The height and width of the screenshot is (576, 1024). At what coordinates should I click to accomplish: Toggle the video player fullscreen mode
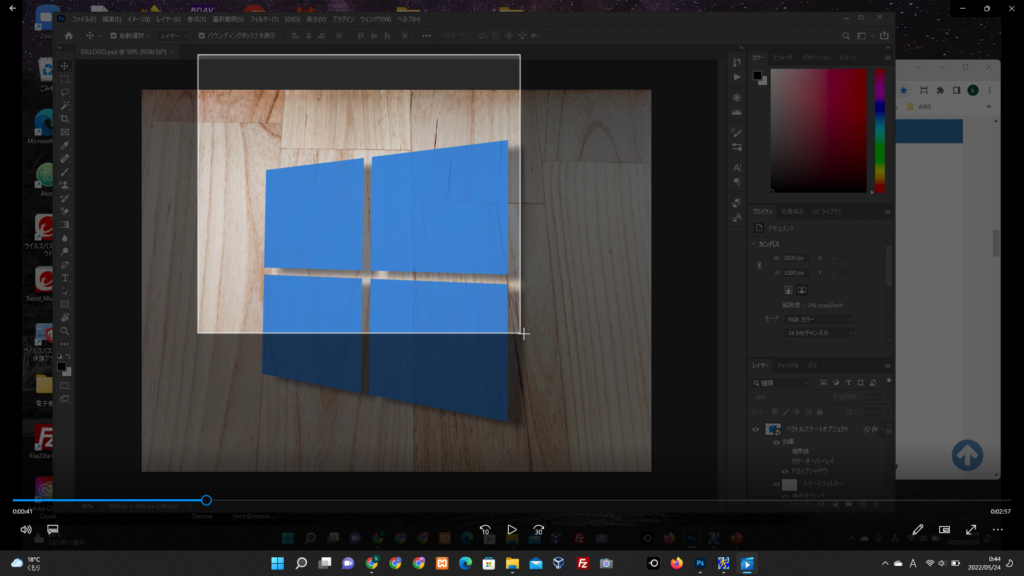click(x=971, y=530)
